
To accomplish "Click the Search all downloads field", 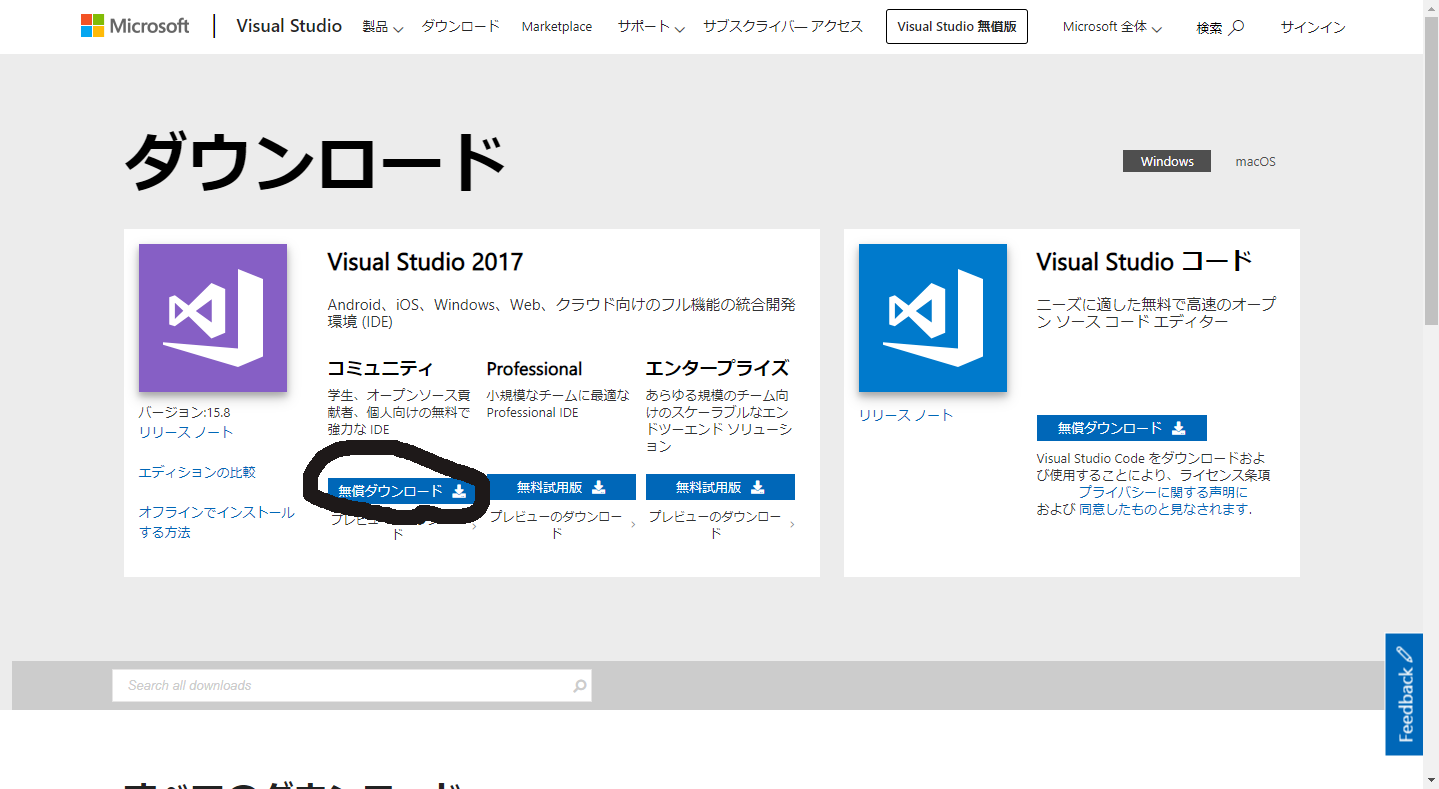I will (352, 685).
